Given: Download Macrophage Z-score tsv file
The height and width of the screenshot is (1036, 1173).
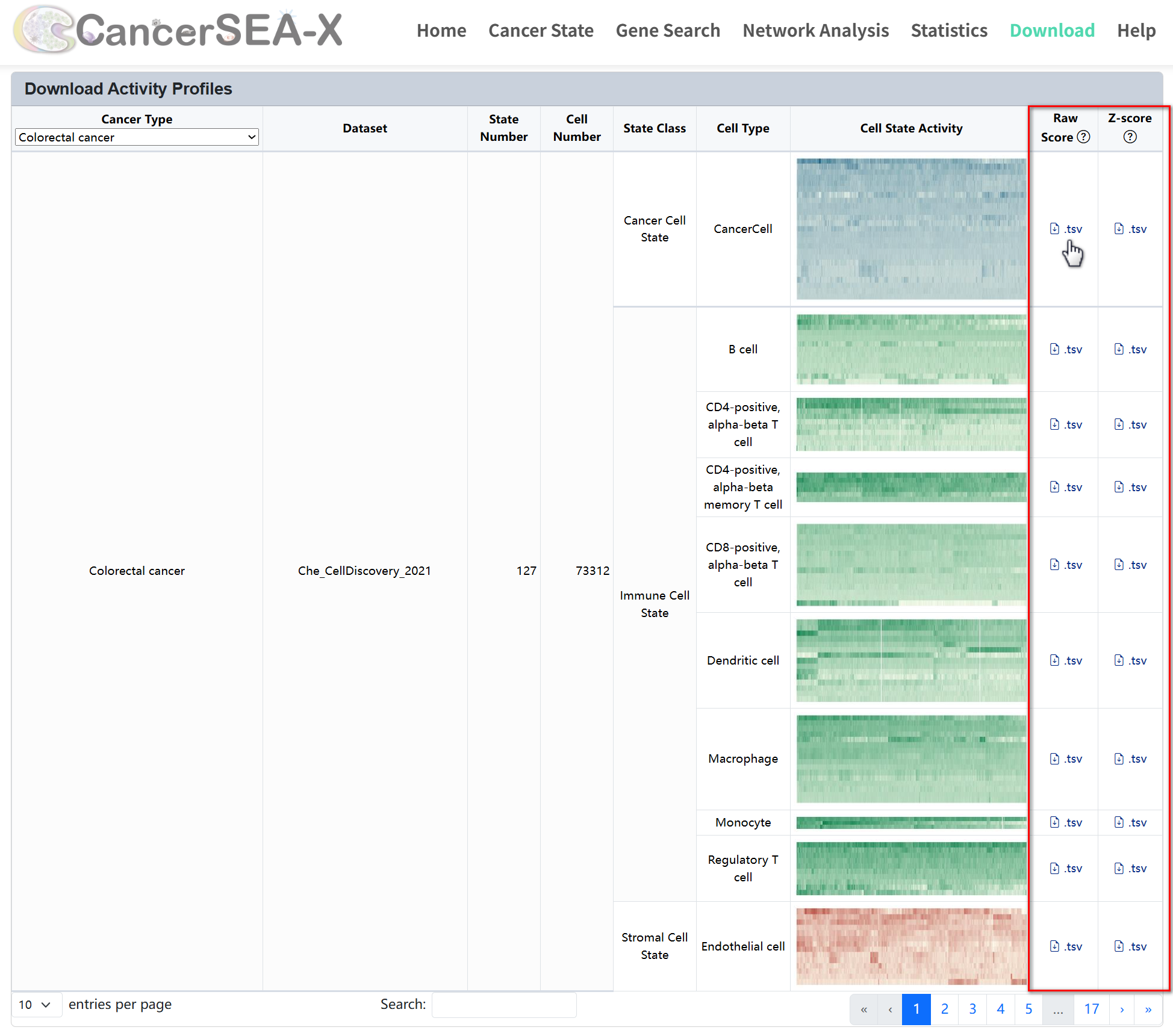Looking at the screenshot, I should [x=1130, y=758].
